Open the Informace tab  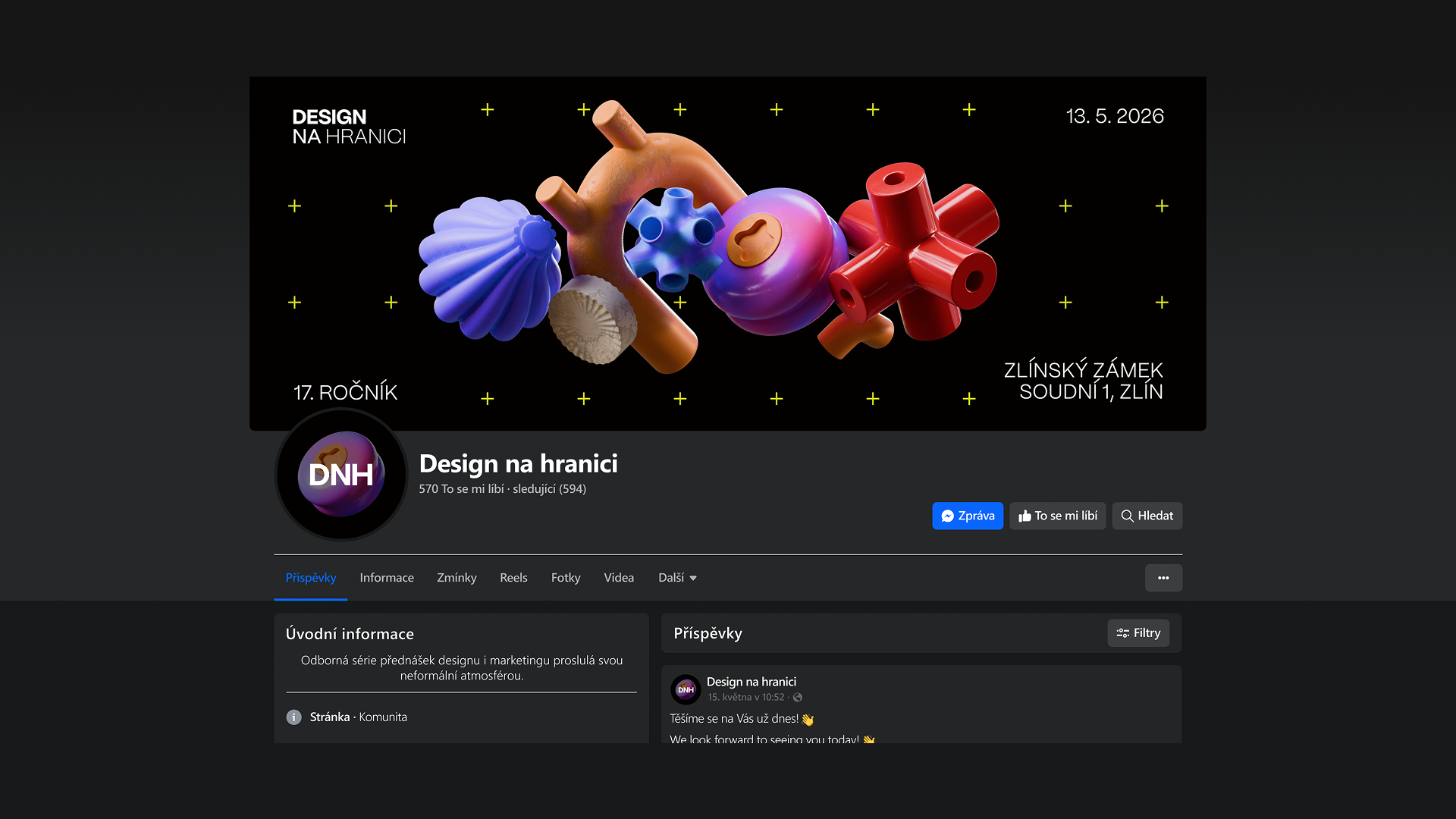pos(387,578)
